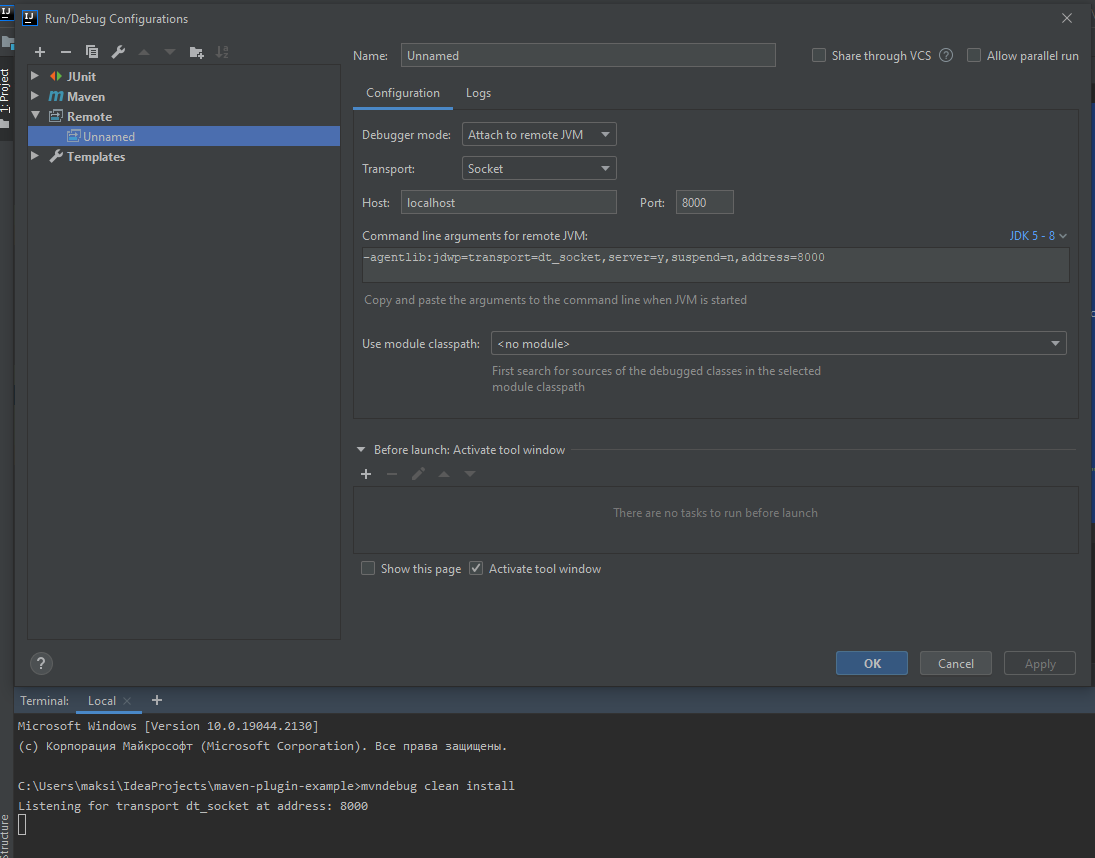Uncheck Activate tool window checkbox
The image size is (1095, 858).
pyautogui.click(x=476, y=569)
